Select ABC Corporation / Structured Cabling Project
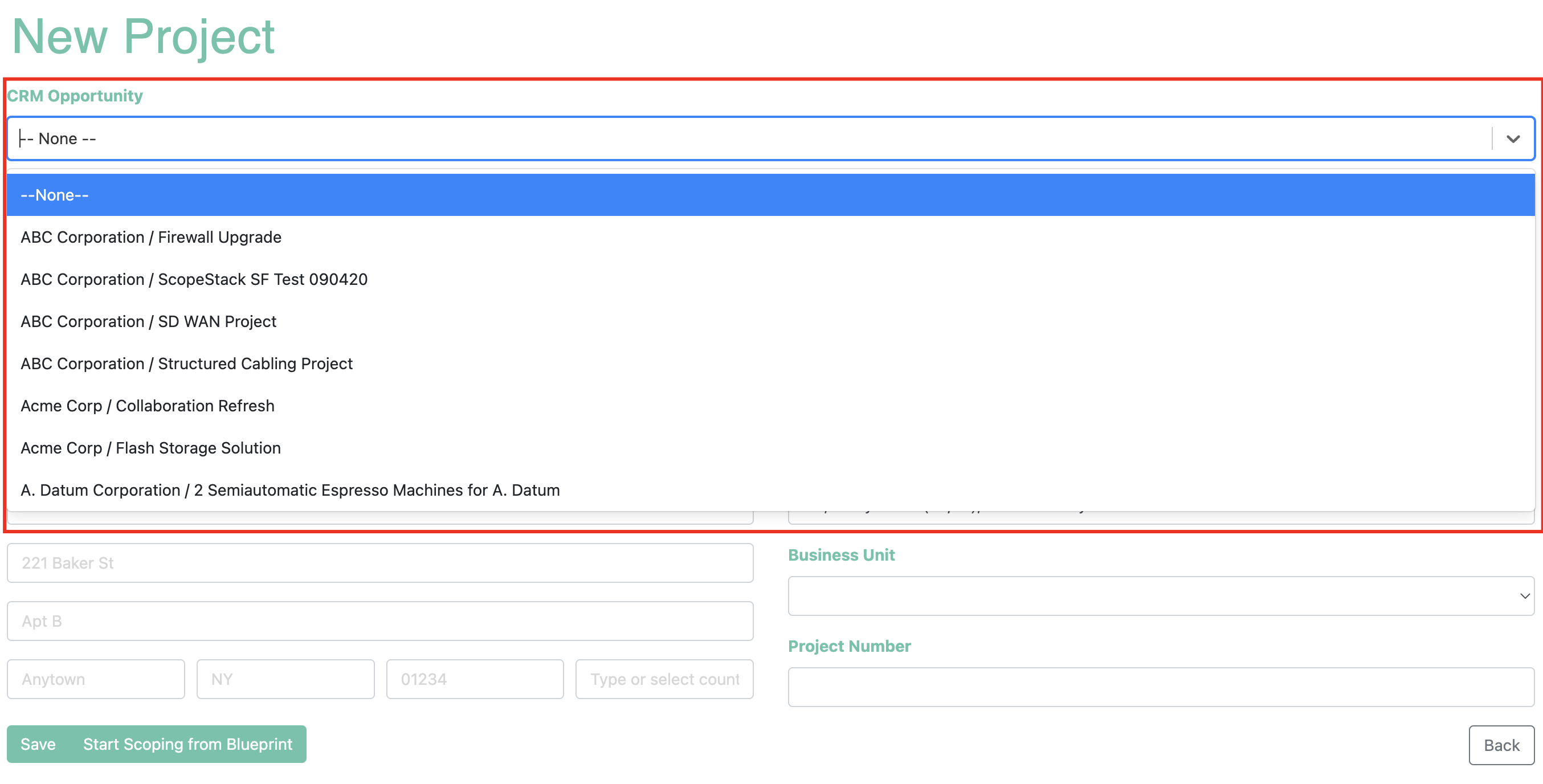Image resolution: width=1543 pixels, height=784 pixels. [x=770, y=364]
